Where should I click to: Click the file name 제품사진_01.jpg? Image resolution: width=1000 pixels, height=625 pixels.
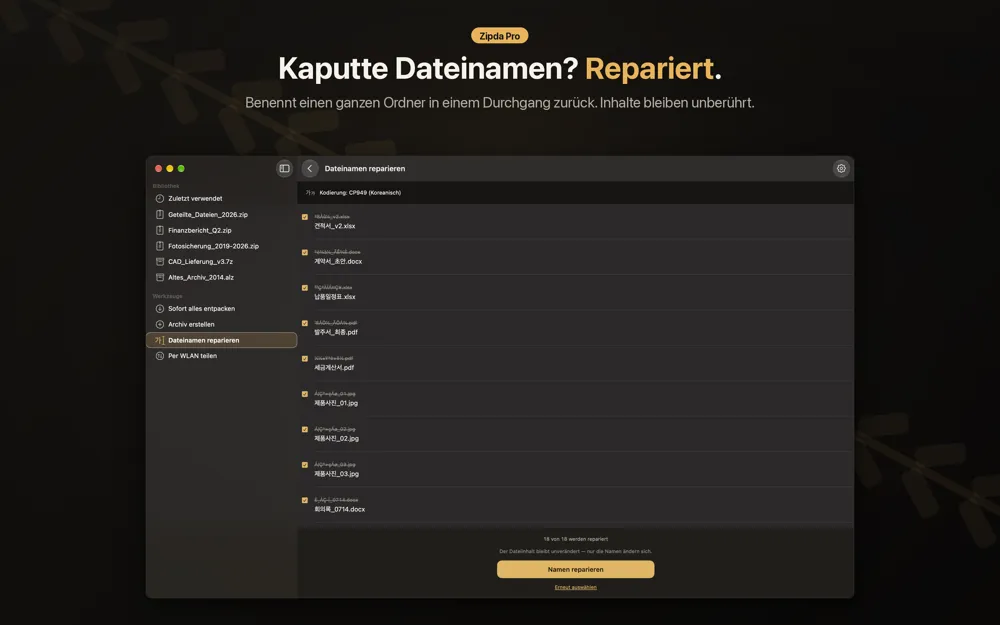coord(336,403)
